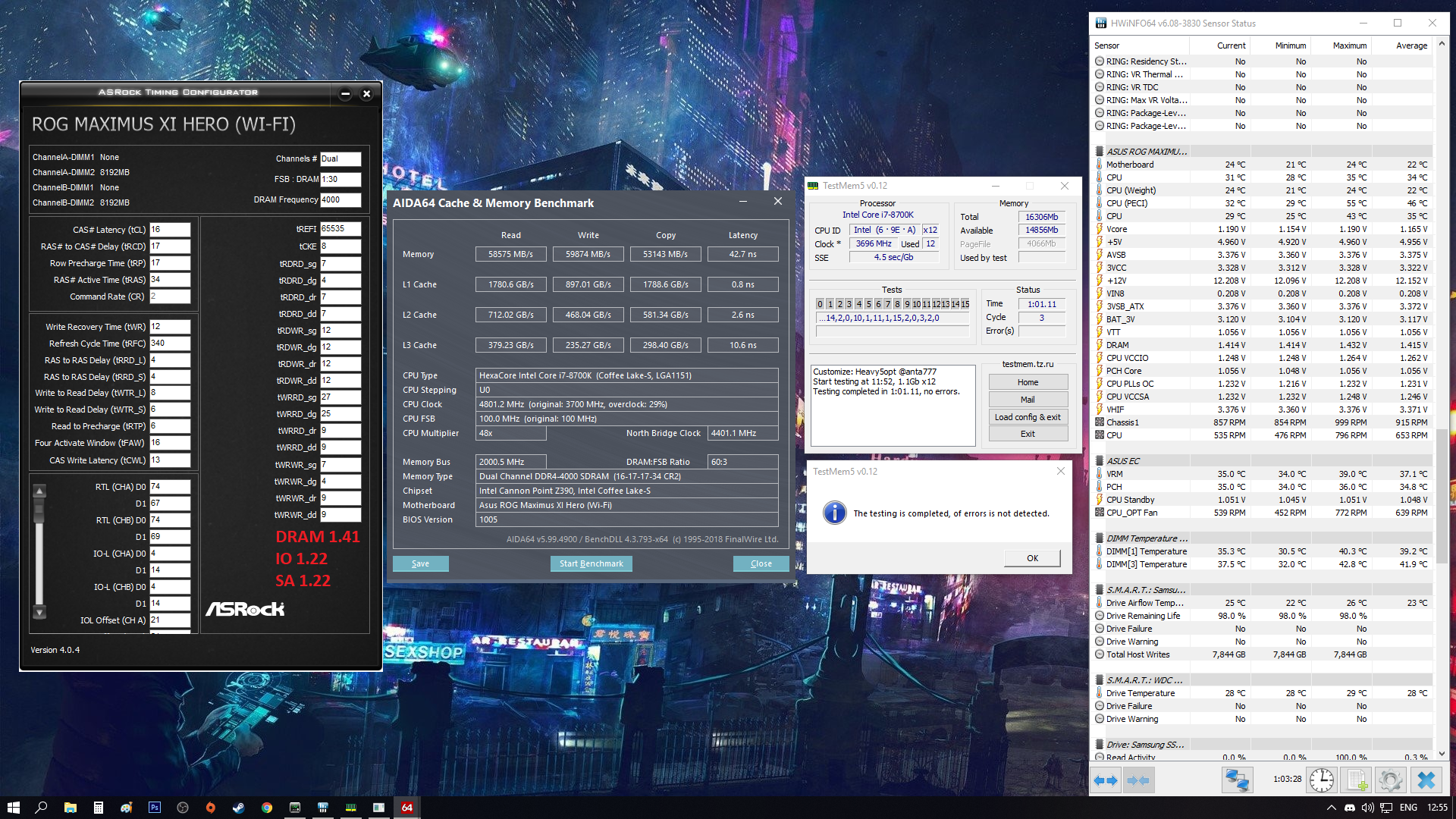The width and height of the screenshot is (1456, 819).
Task: Click the tREFI value field showing 65535
Action: [340, 228]
